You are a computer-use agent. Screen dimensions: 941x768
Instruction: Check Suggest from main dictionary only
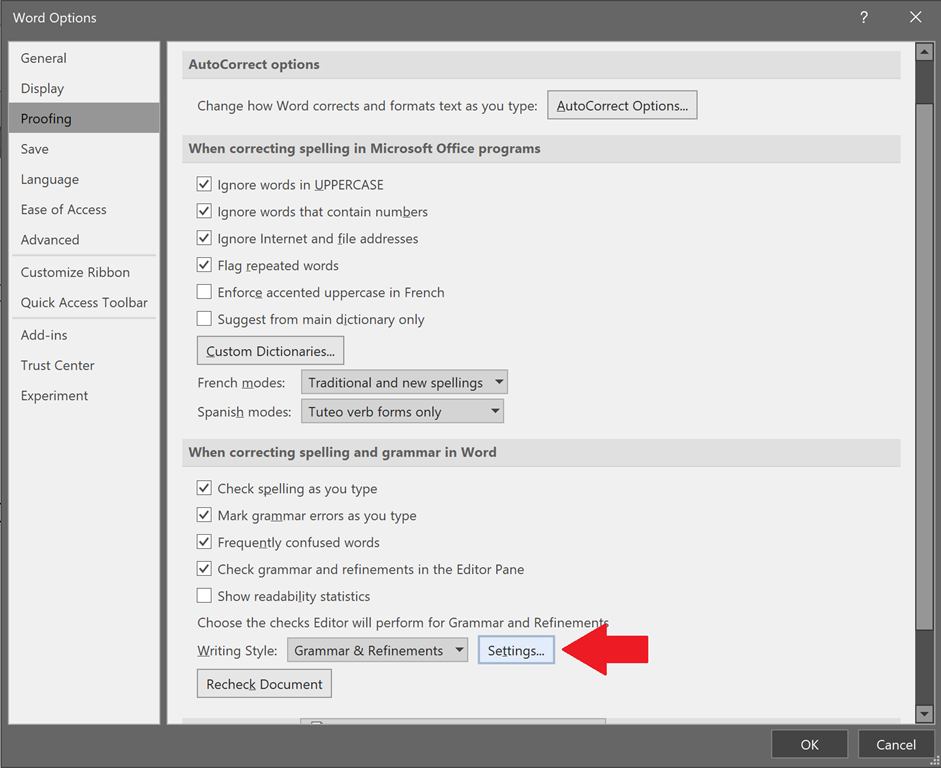pos(204,320)
